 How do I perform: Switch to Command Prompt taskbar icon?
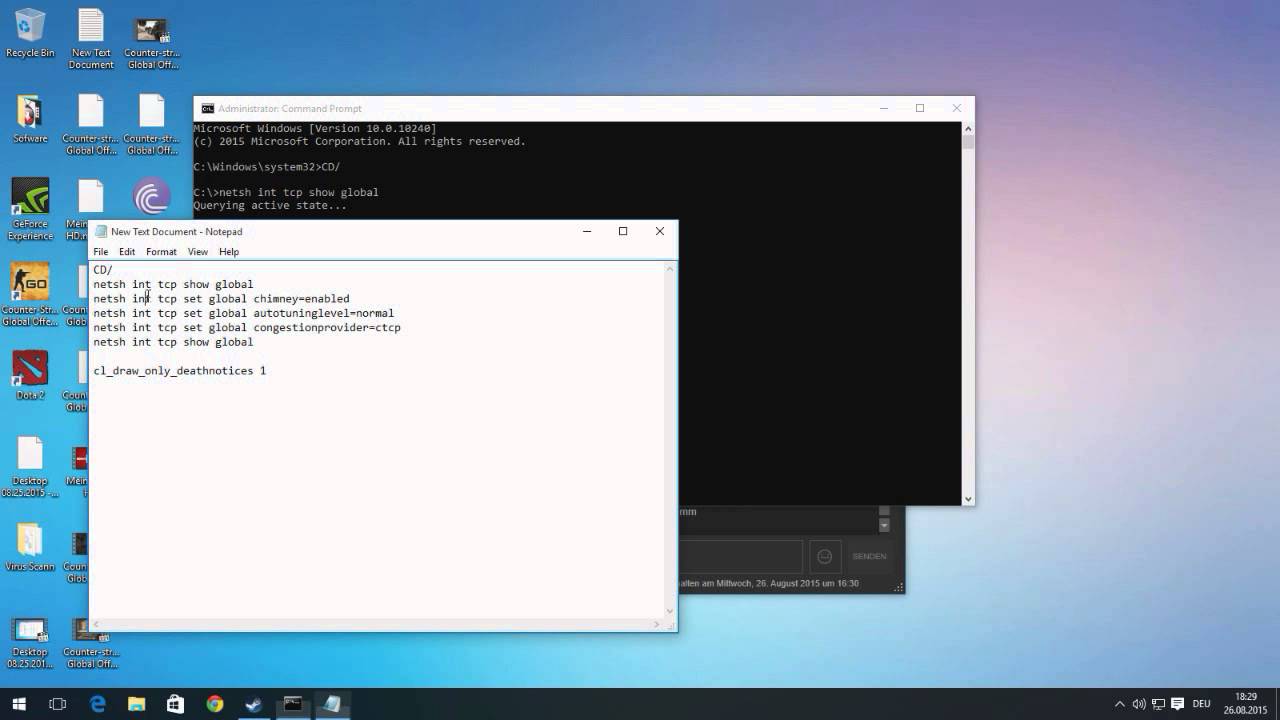click(293, 704)
